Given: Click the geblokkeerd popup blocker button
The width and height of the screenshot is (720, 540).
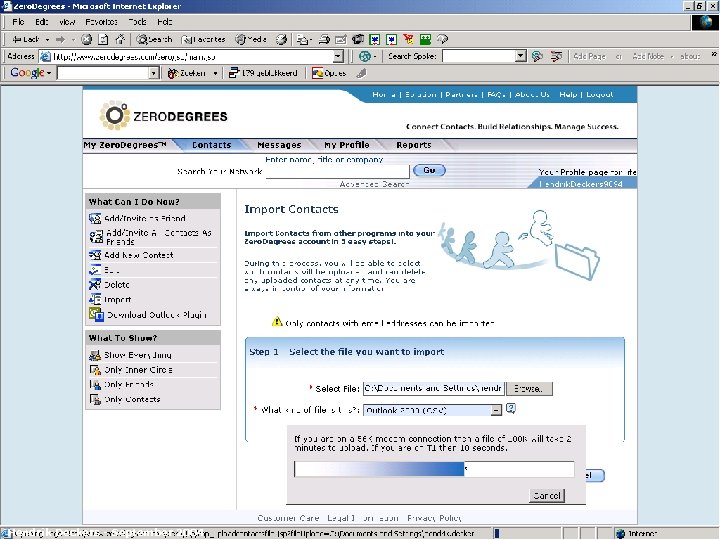Looking at the screenshot, I should coord(264,73).
